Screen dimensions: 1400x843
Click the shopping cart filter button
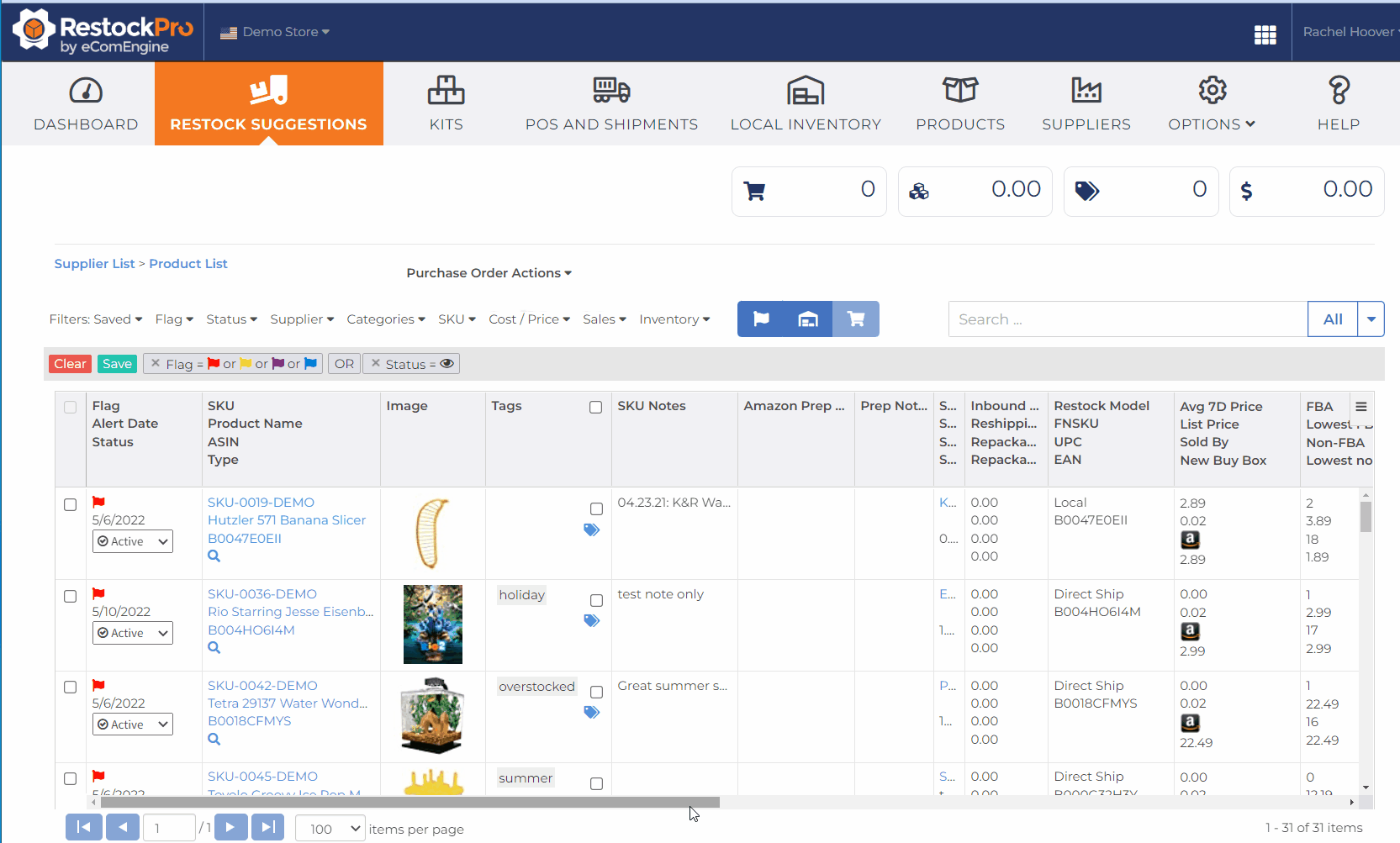tap(856, 319)
